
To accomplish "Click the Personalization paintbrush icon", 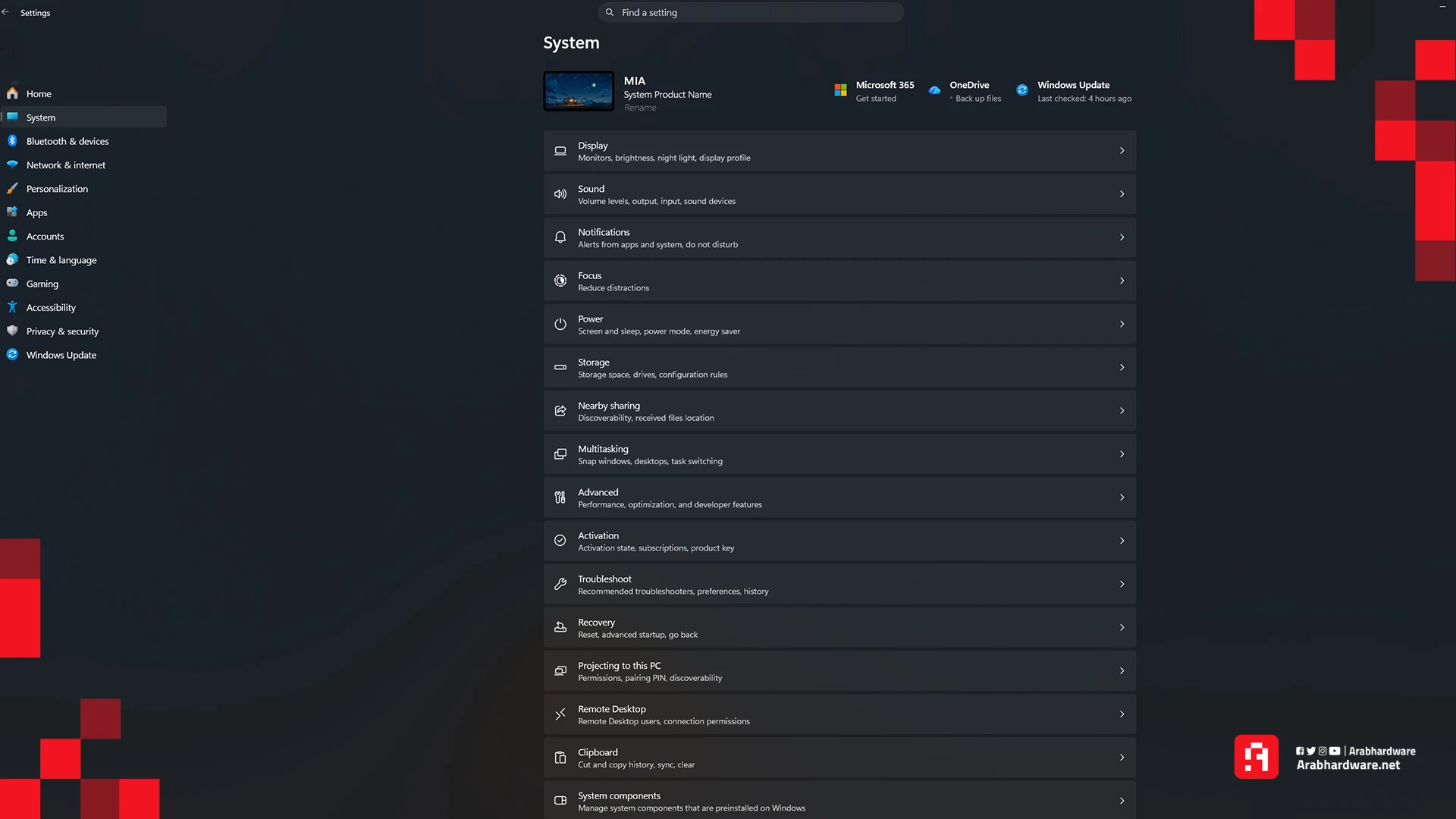I will click(12, 188).
